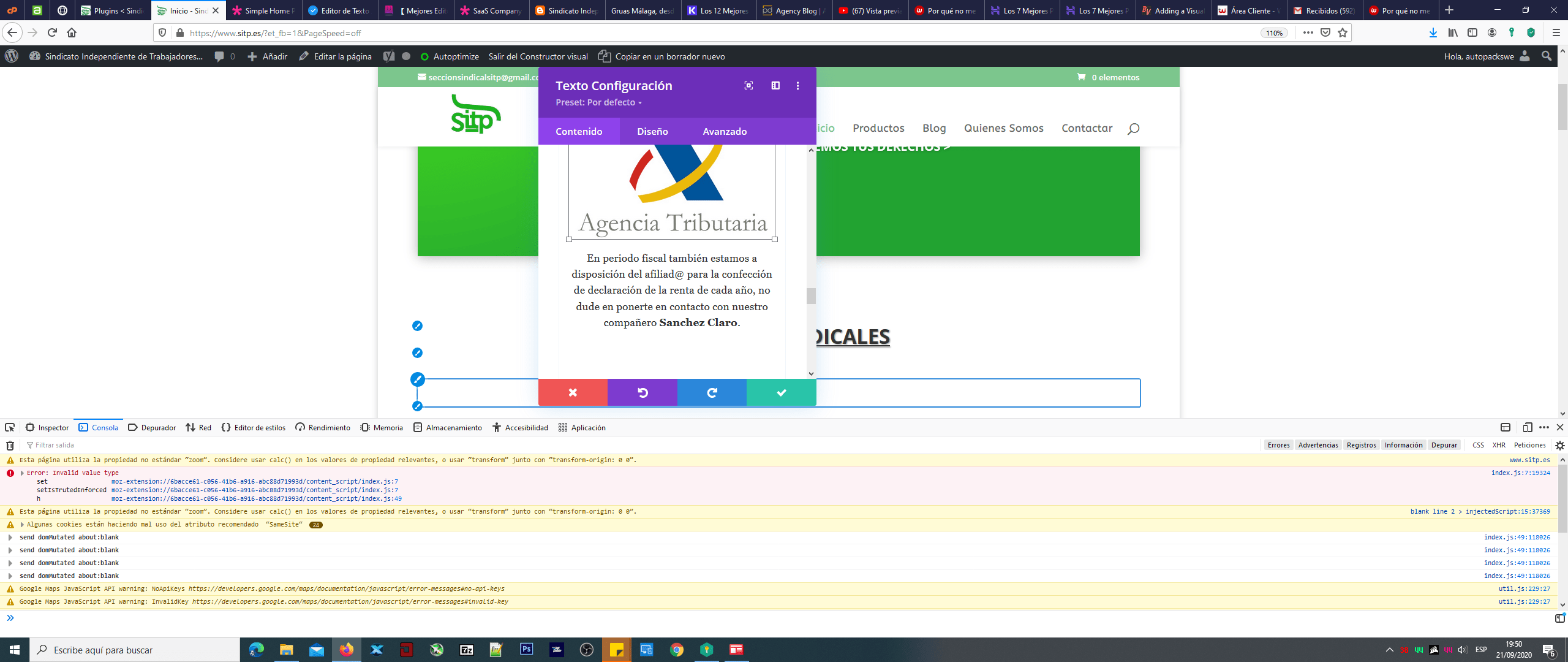Toggle responsive design mode icon in devtools
The width and height of the screenshot is (1568, 662).
click(1527, 427)
